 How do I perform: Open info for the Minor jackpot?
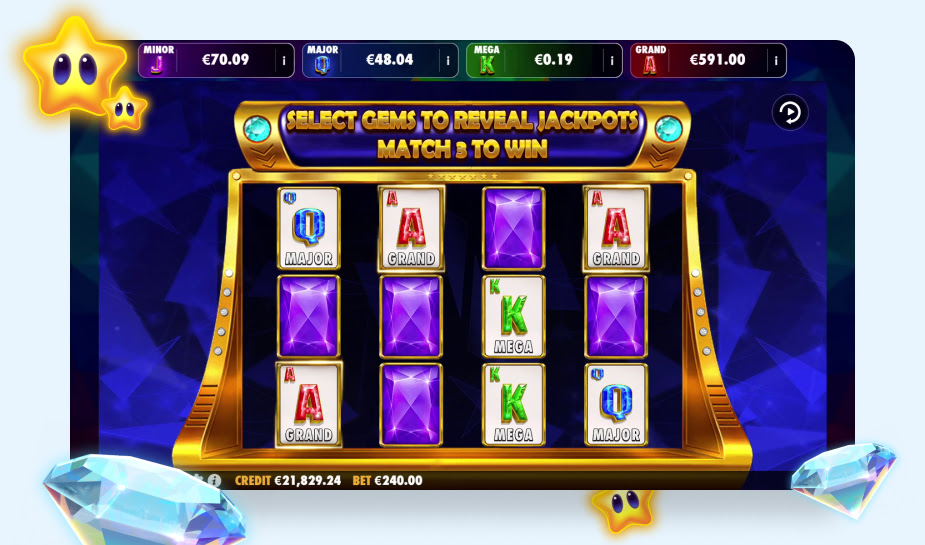coord(284,60)
